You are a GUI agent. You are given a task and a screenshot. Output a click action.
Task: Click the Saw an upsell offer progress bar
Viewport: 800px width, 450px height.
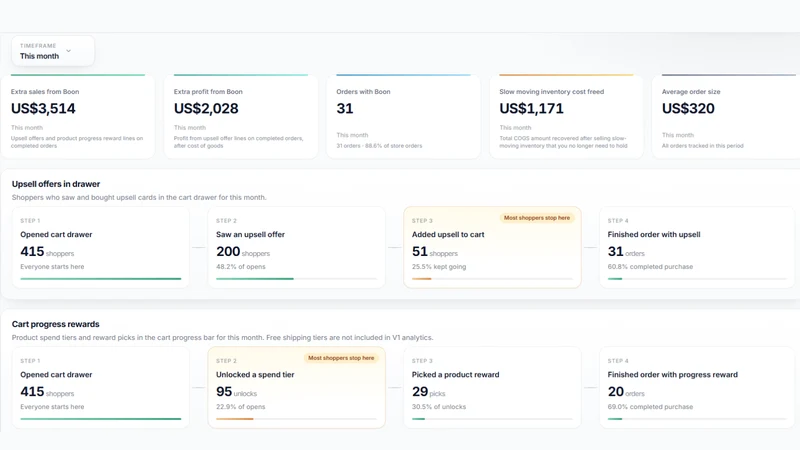(296, 279)
